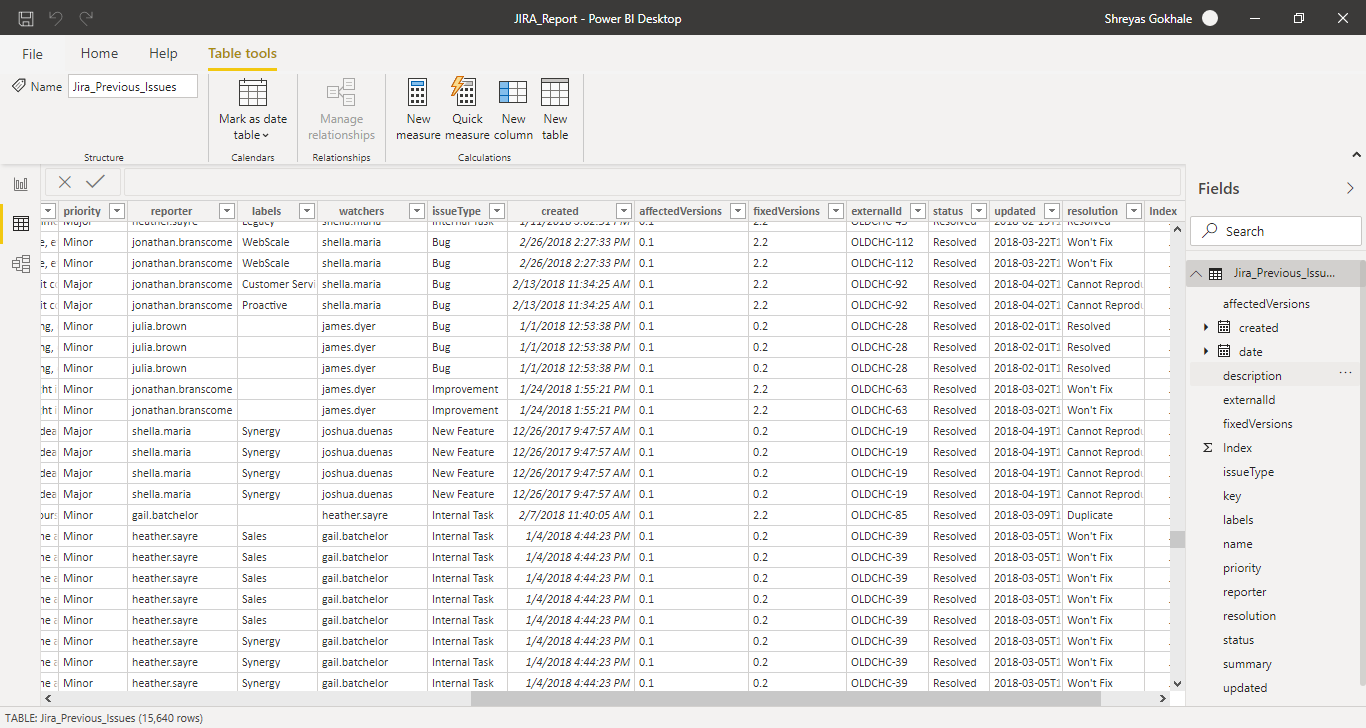Click the New measure icon

[x=418, y=105]
